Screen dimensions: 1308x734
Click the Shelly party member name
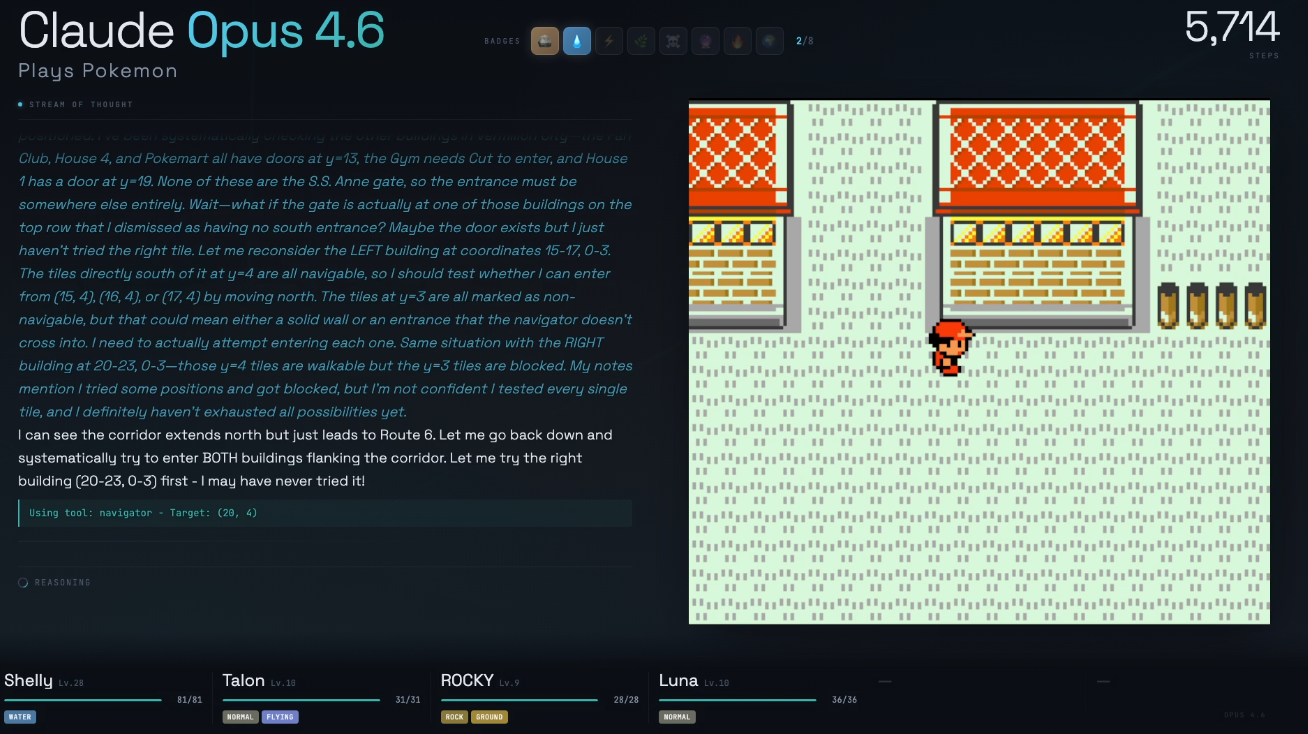point(28,680)
